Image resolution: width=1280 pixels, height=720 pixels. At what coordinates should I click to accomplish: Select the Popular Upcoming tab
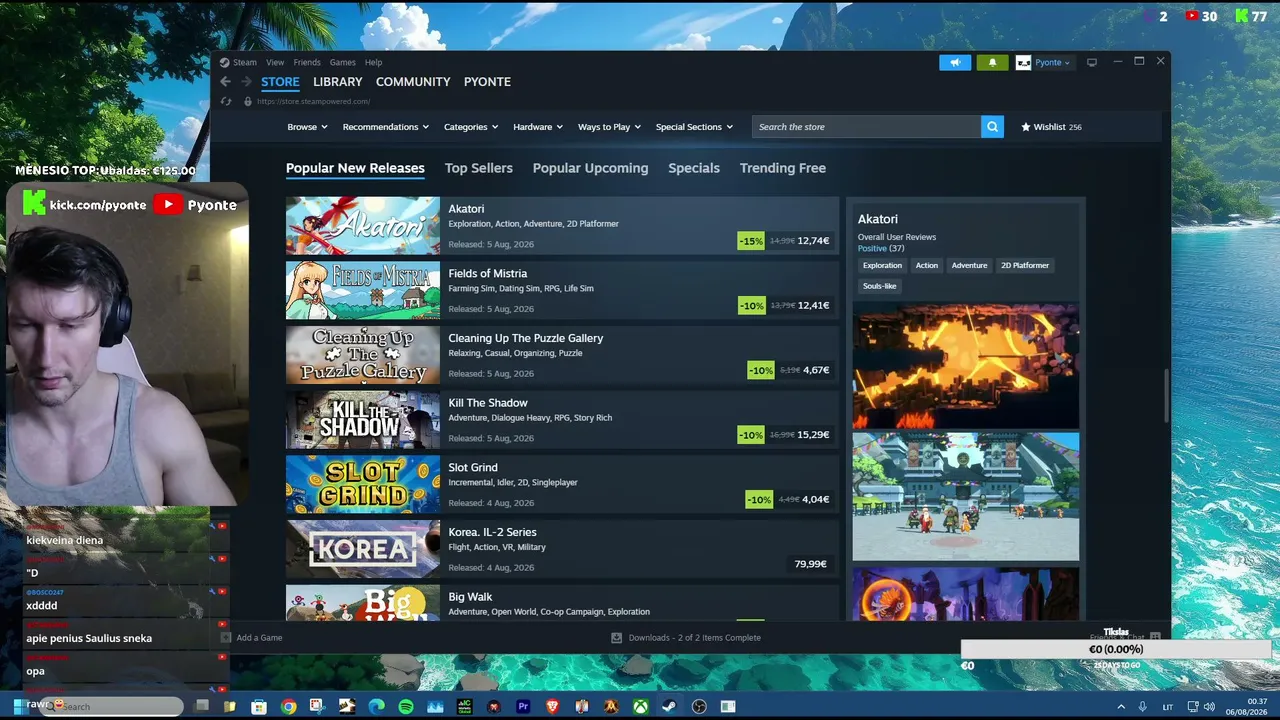[x=590, y=168]
